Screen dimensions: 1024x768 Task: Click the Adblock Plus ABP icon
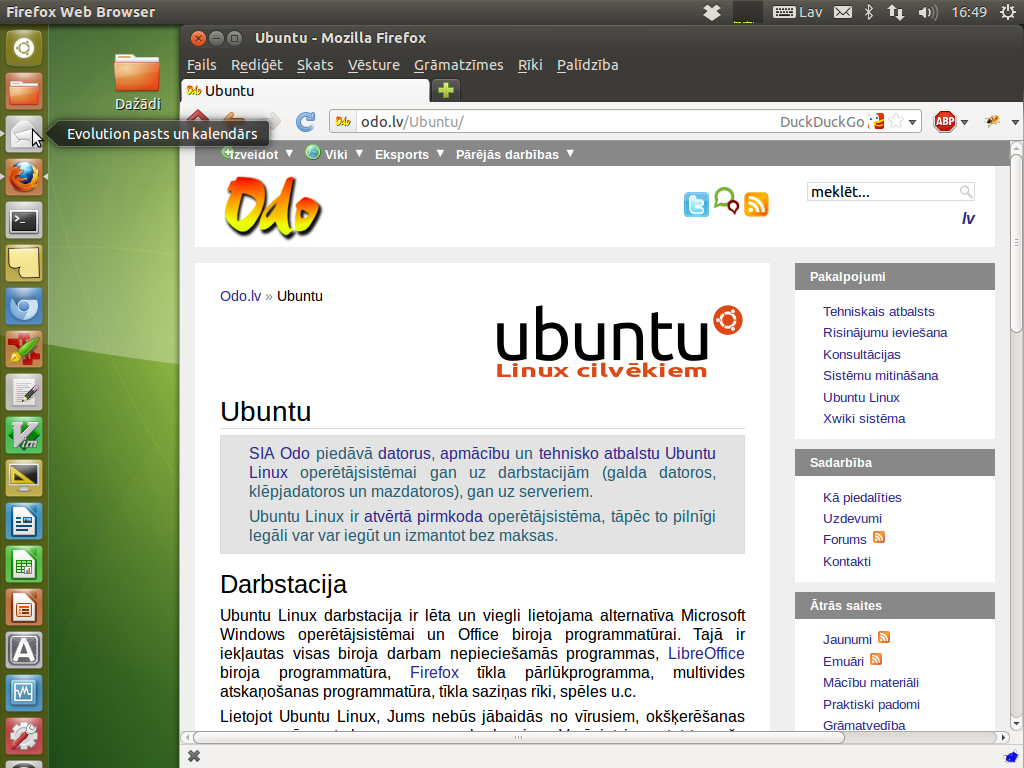944,122
